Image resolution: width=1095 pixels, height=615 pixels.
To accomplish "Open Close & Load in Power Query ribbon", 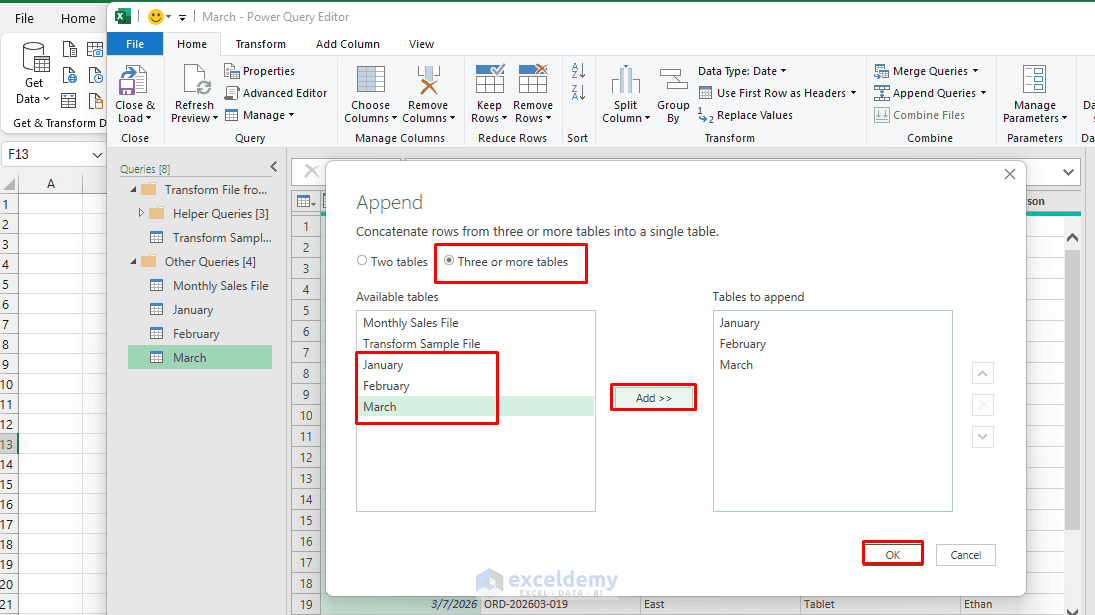I will [135, 96].
